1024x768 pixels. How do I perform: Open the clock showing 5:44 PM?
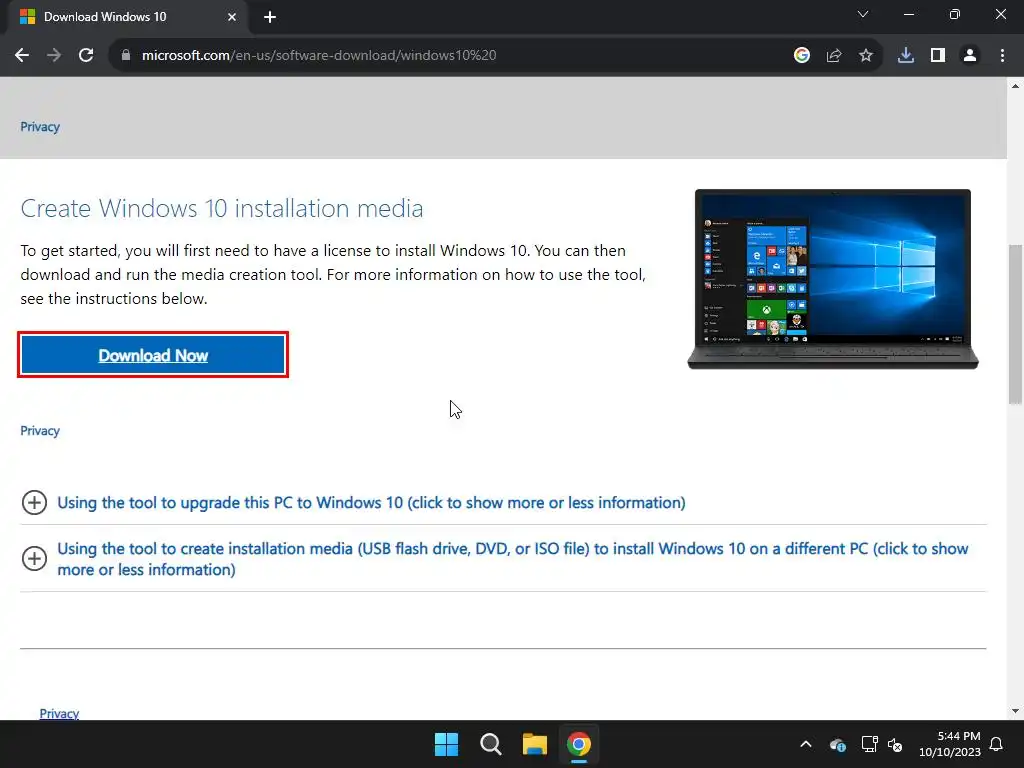[950, 744]
